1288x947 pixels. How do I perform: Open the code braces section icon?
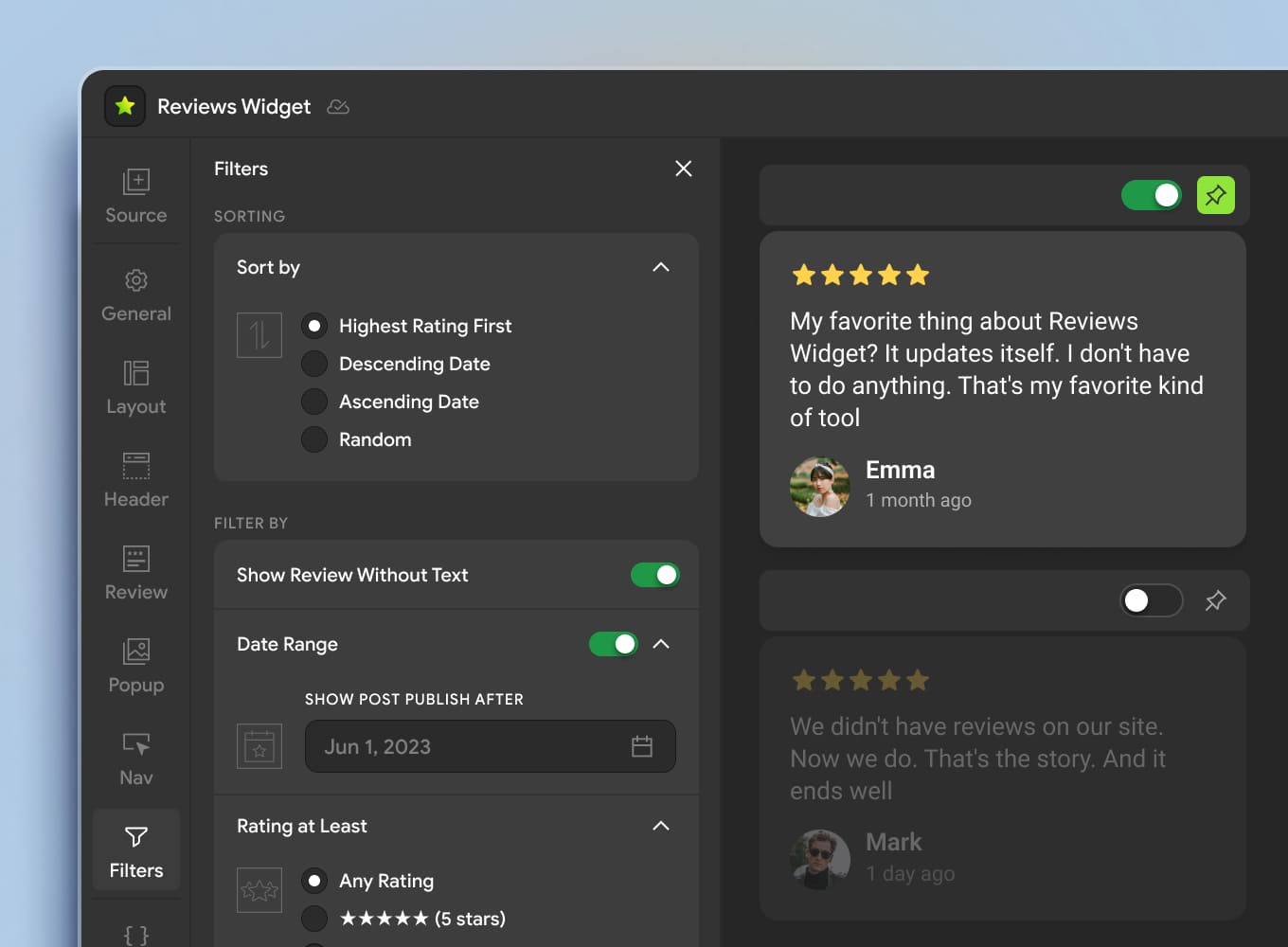click(x=136, y=935)
